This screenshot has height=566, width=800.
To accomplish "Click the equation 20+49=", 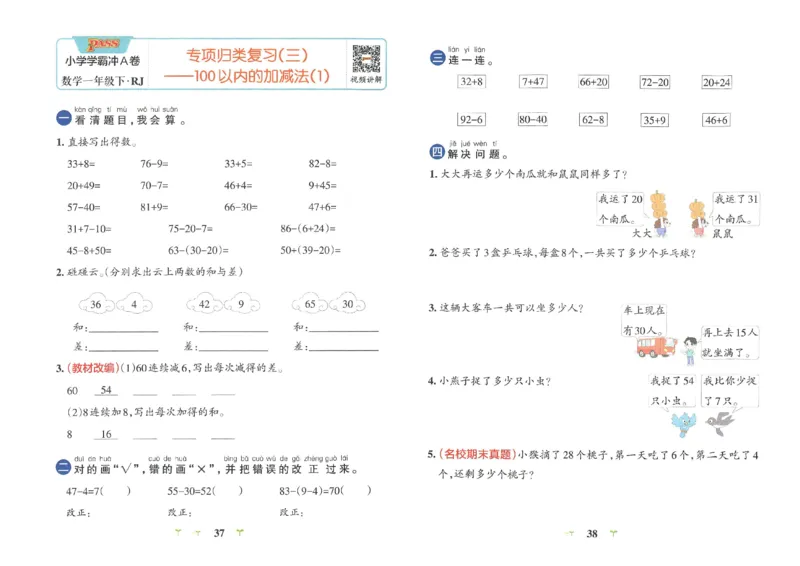I will pos(84,185).
